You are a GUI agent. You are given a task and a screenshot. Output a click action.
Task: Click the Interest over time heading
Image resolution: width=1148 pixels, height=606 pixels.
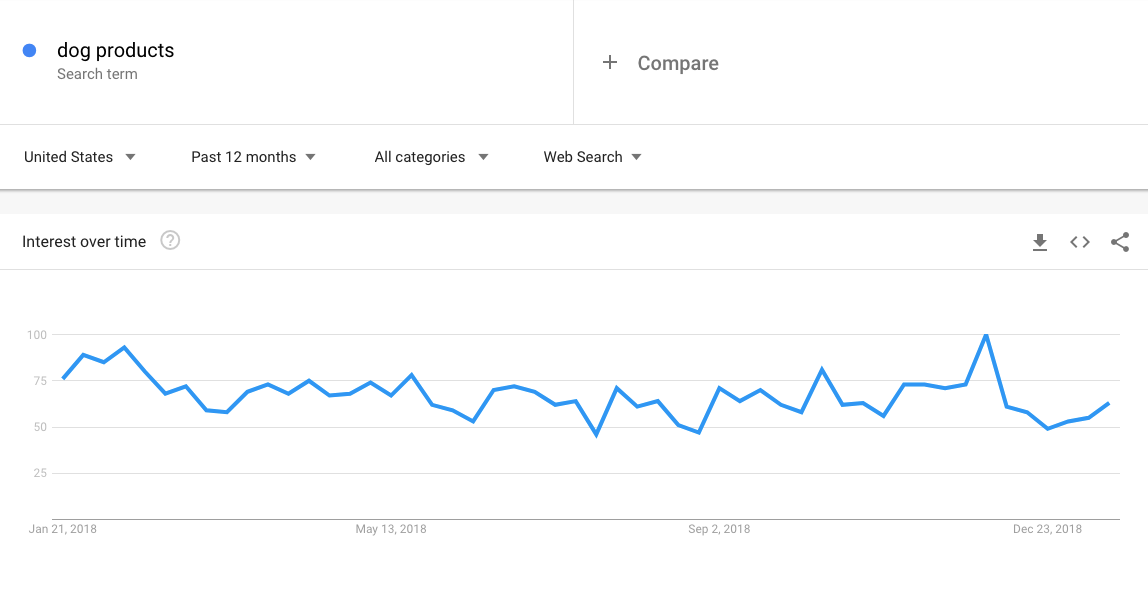84,242
